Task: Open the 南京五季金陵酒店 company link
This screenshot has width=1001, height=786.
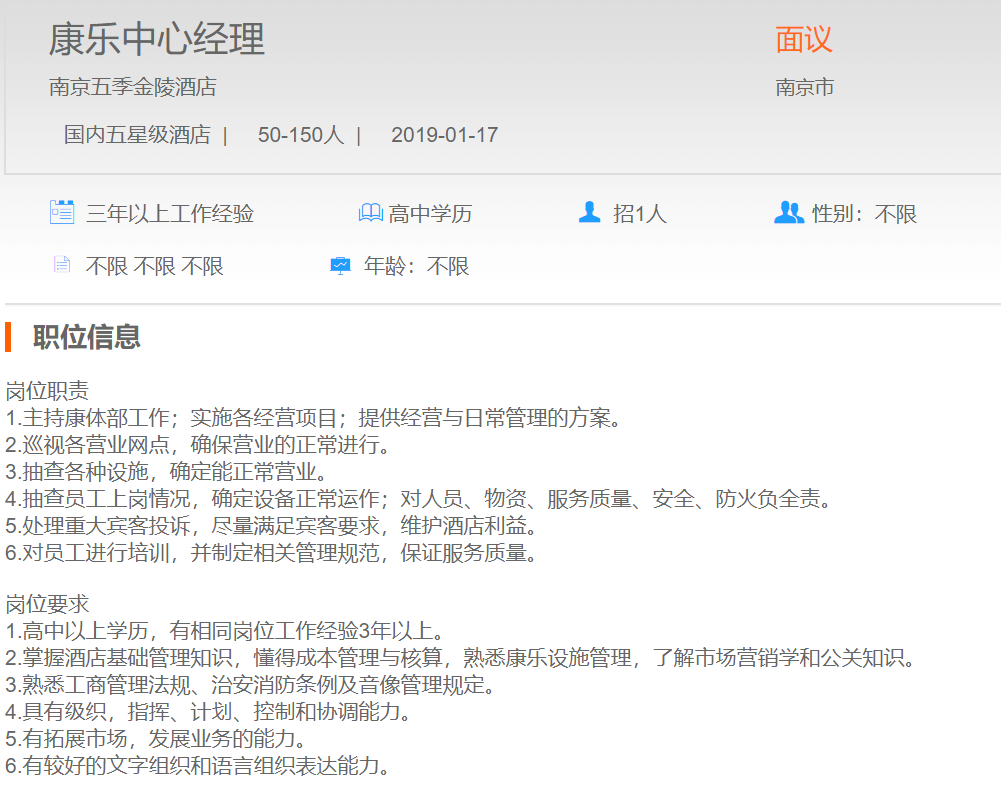Action: pos(133,87)
